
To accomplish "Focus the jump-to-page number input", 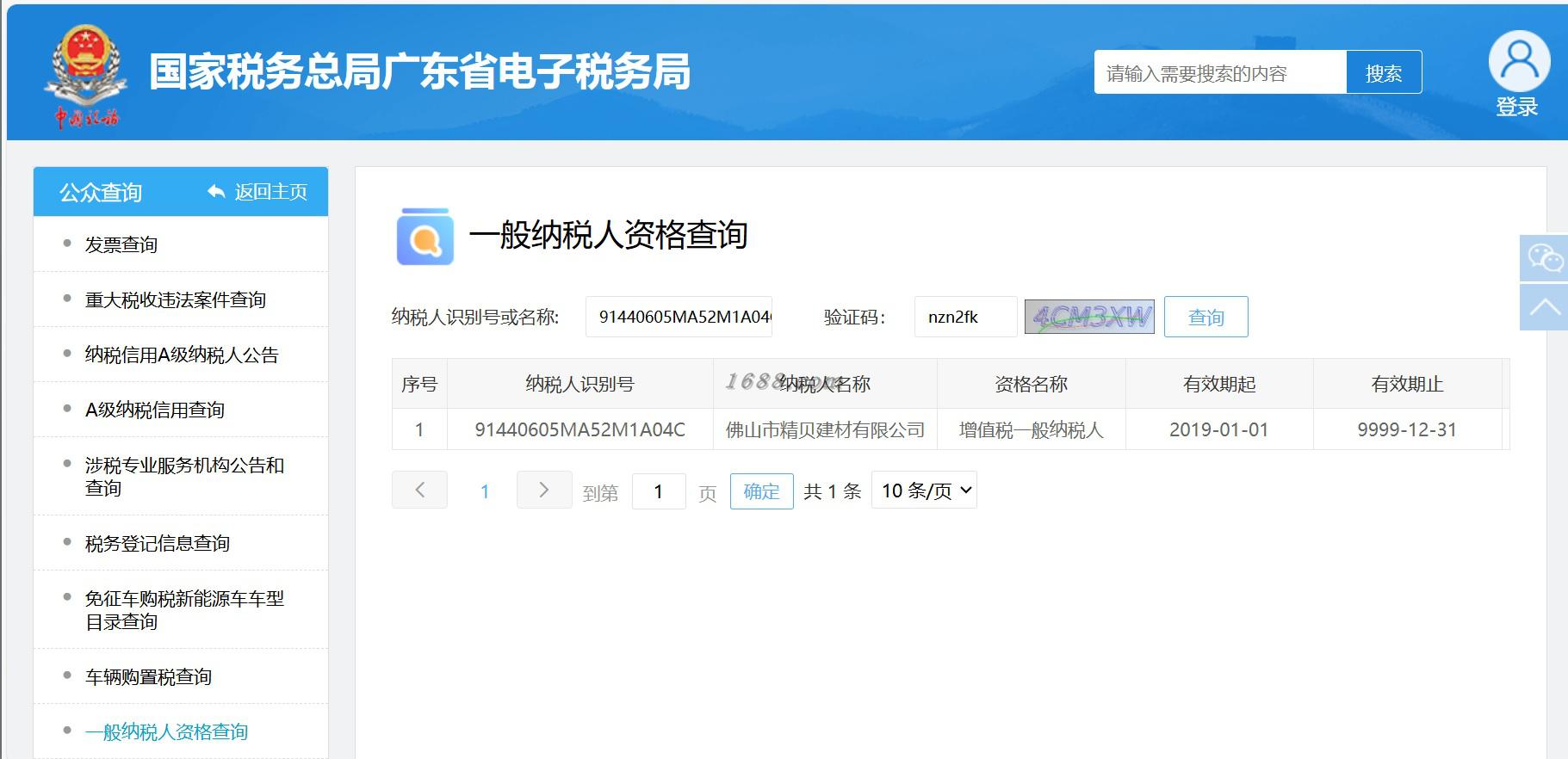I will [659, 491].
